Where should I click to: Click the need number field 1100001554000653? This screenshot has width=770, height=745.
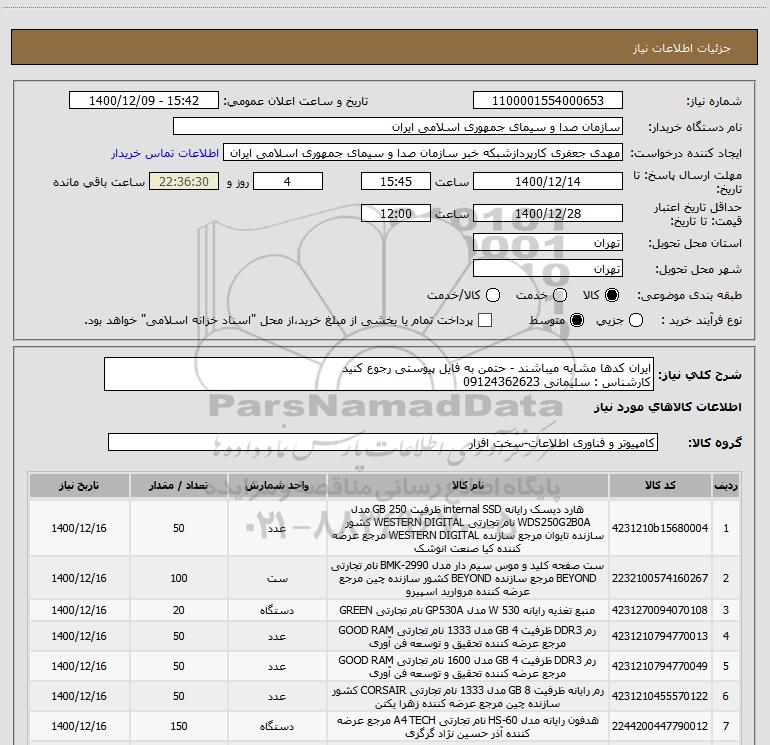[548, 100]
